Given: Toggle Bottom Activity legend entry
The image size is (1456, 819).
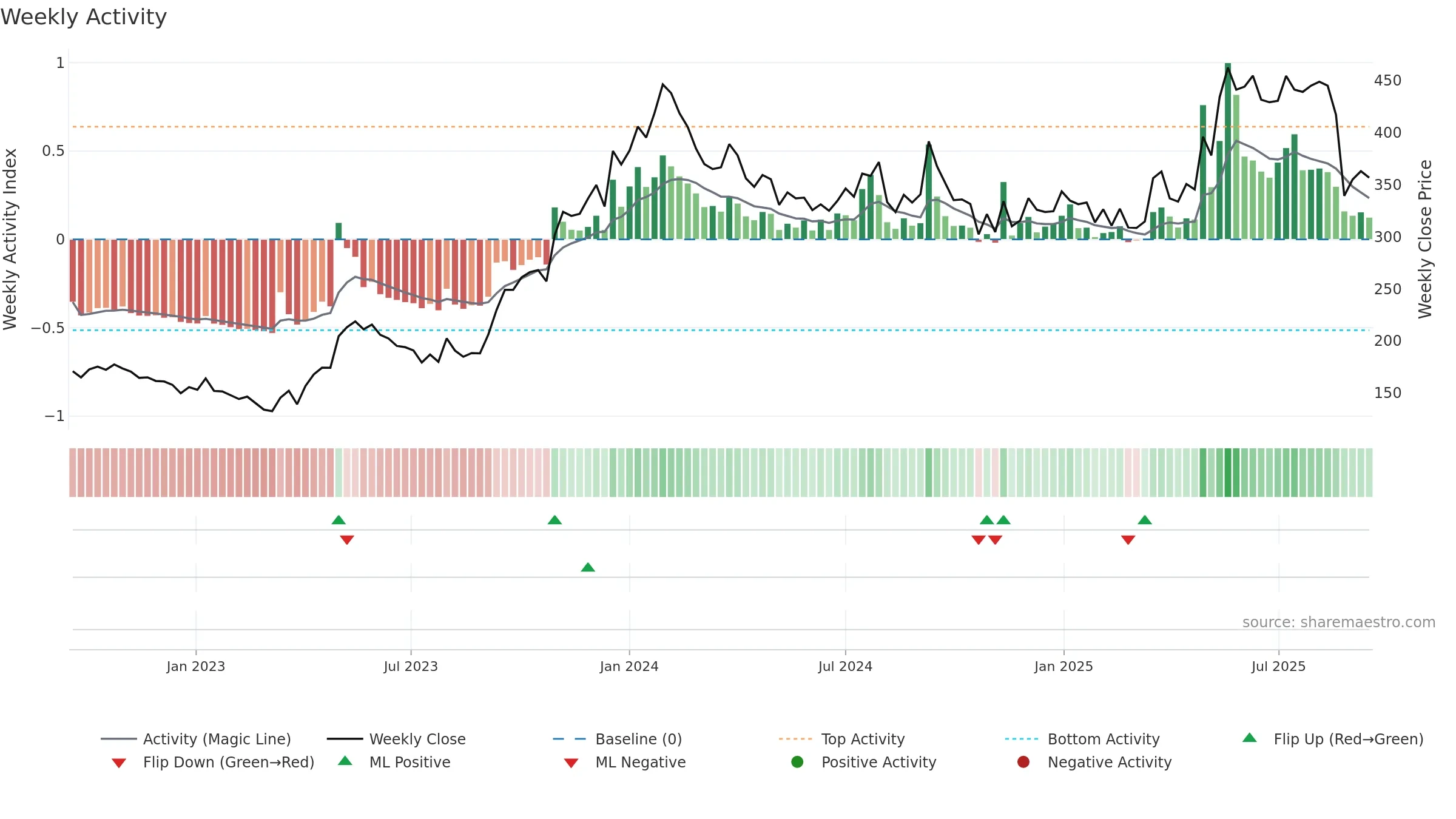Looking at the screenshot, I should point(1082,739).
